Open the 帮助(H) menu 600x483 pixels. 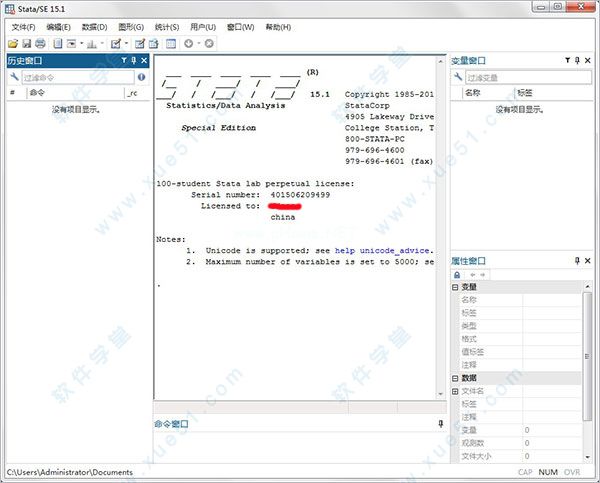[x=278, y=27]
